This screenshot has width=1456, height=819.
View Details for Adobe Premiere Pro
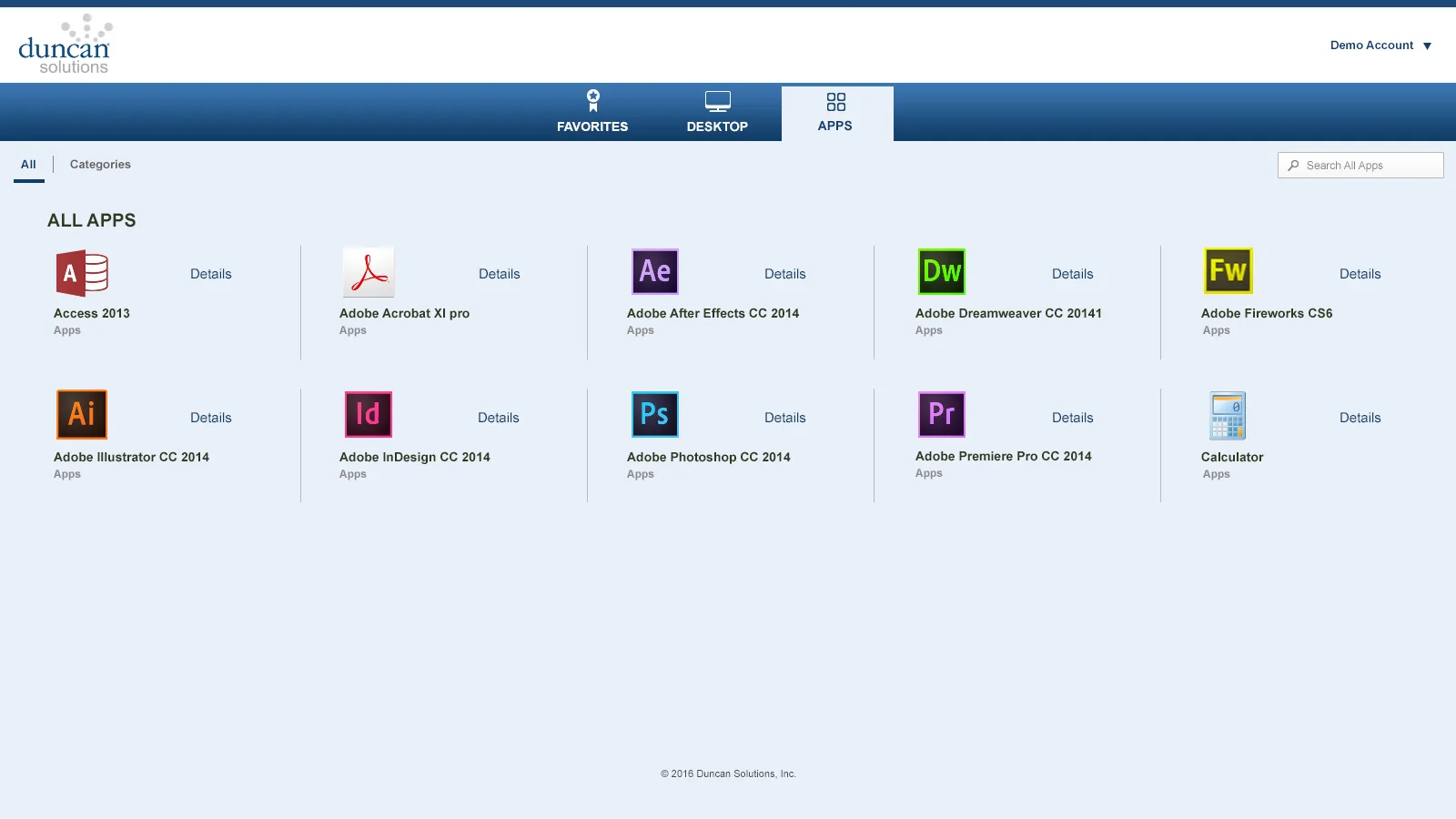click(1073, 418)
